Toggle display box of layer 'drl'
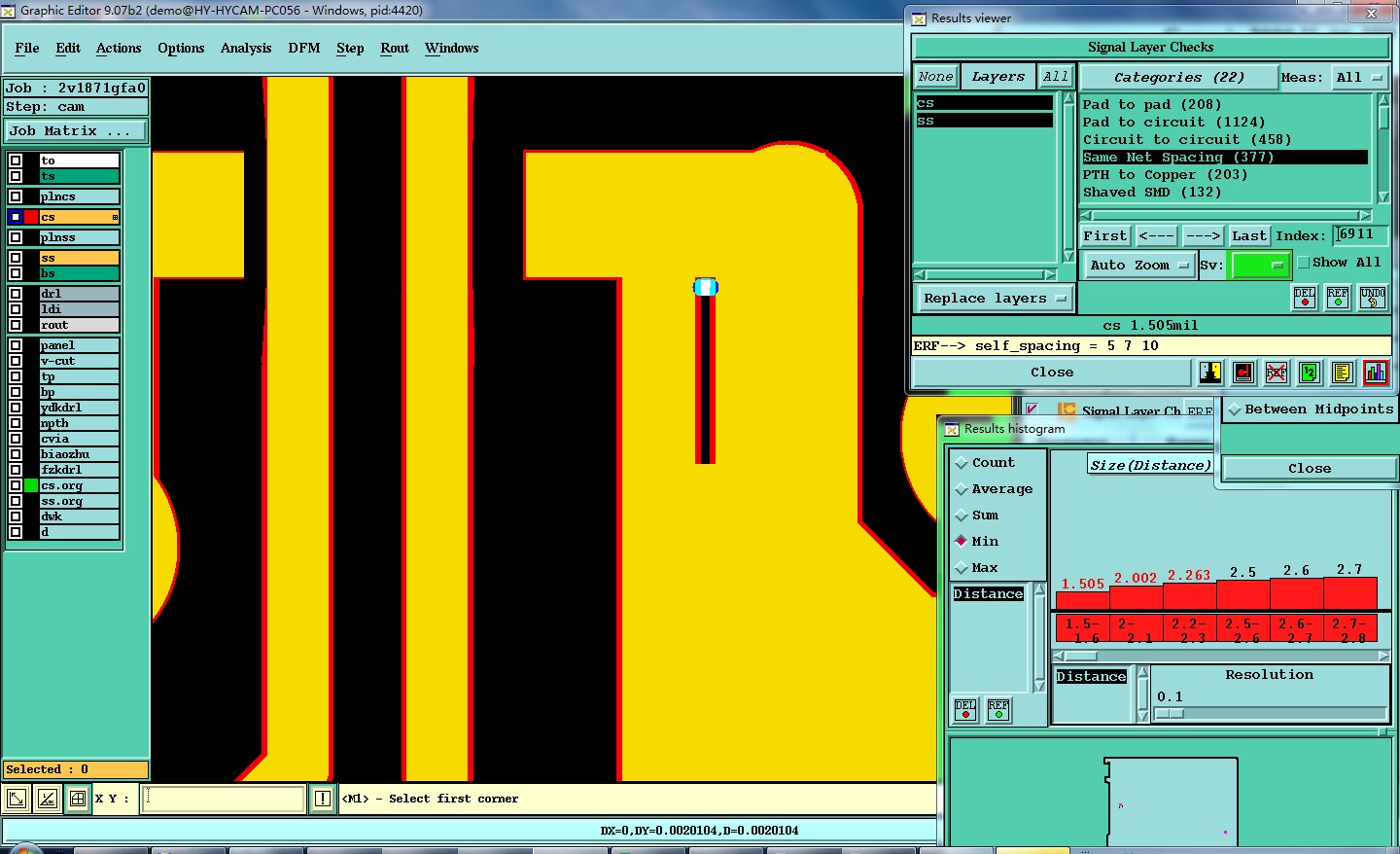The image size is (1400, 854). pyautogui.click(x=16, y=294)
